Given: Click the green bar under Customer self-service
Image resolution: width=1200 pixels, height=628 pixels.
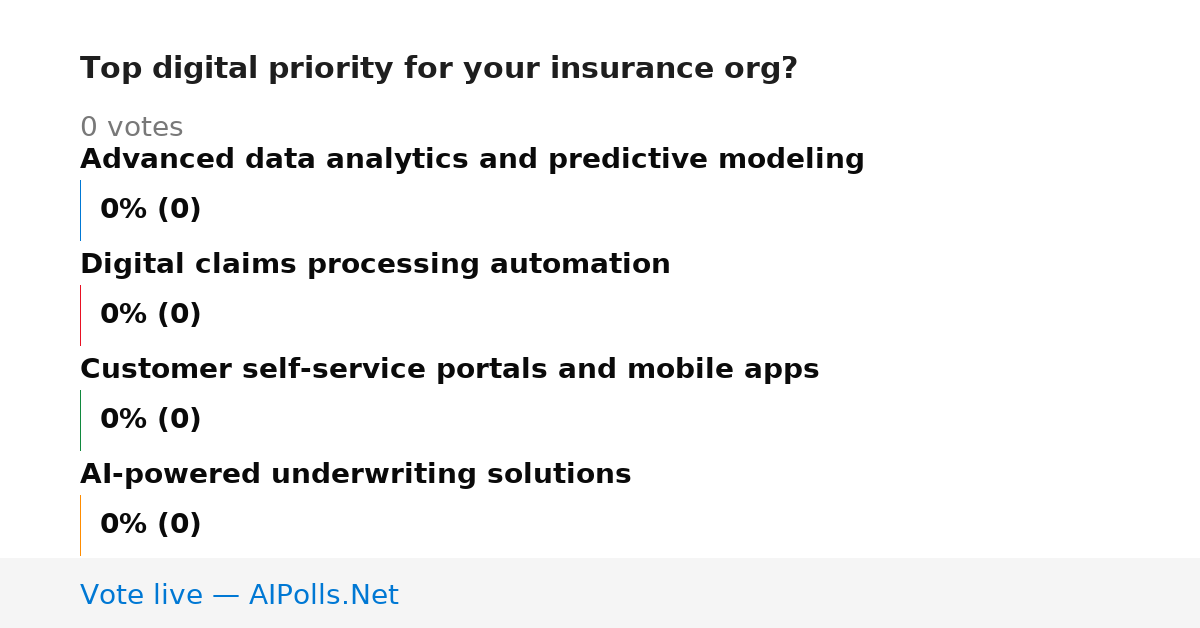Looking at the screenshot, I should 80,420.
